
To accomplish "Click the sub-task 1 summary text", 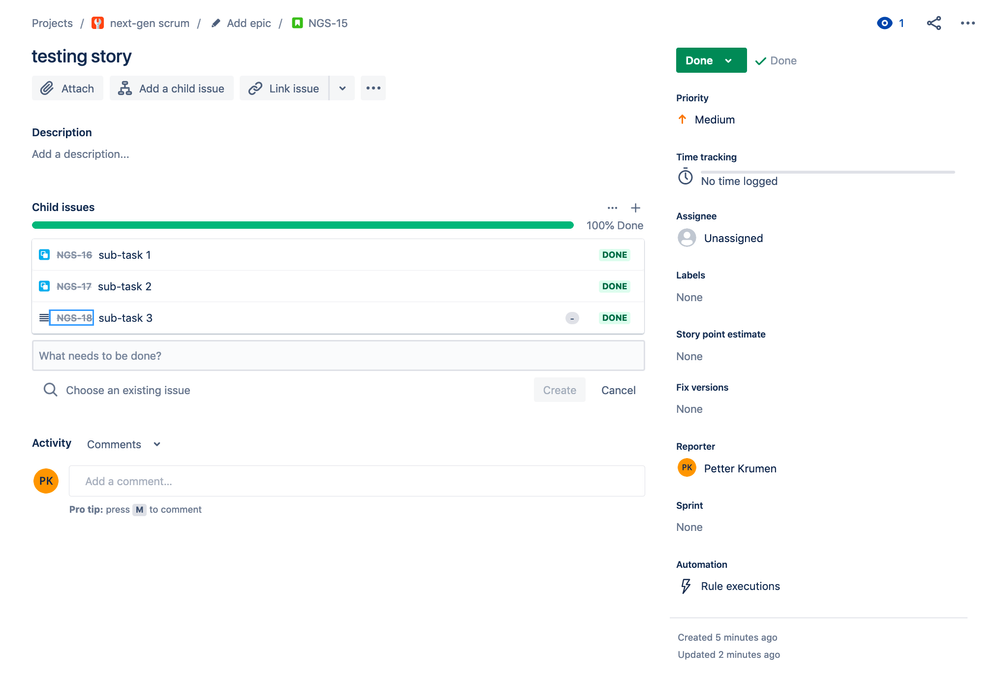I will [125, 255].
